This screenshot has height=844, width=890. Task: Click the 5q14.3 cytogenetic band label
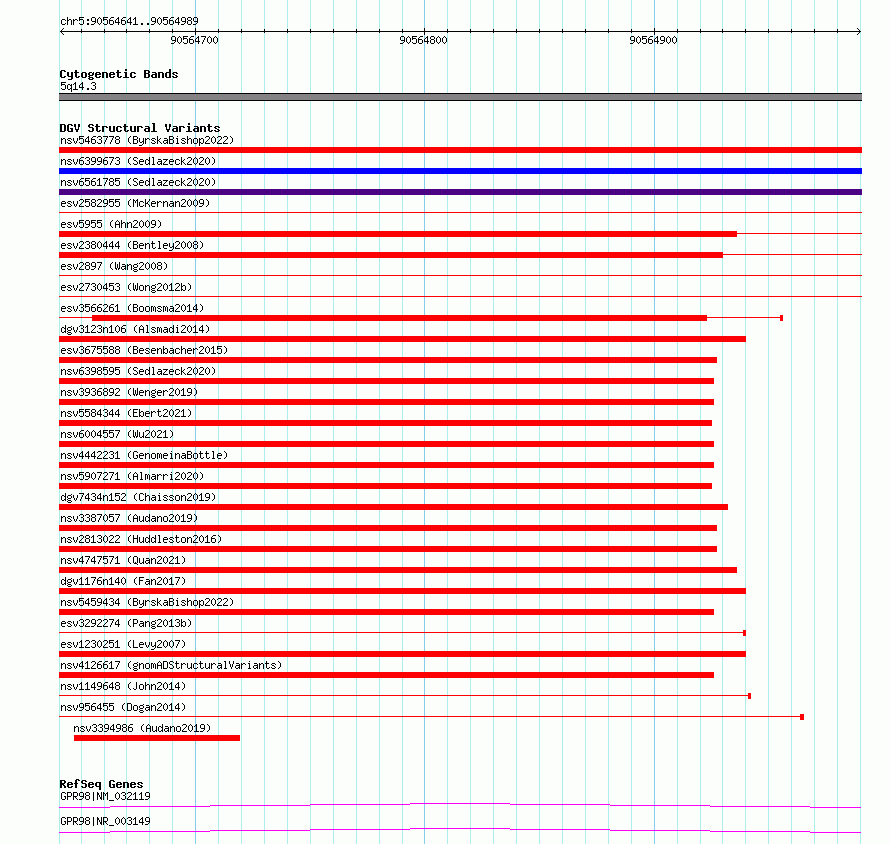click(78, 86)
